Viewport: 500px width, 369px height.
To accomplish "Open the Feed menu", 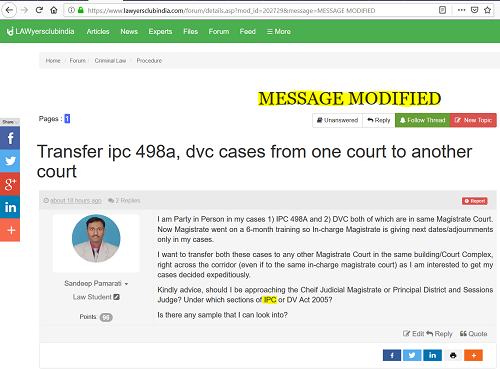I will pos(247,31).
